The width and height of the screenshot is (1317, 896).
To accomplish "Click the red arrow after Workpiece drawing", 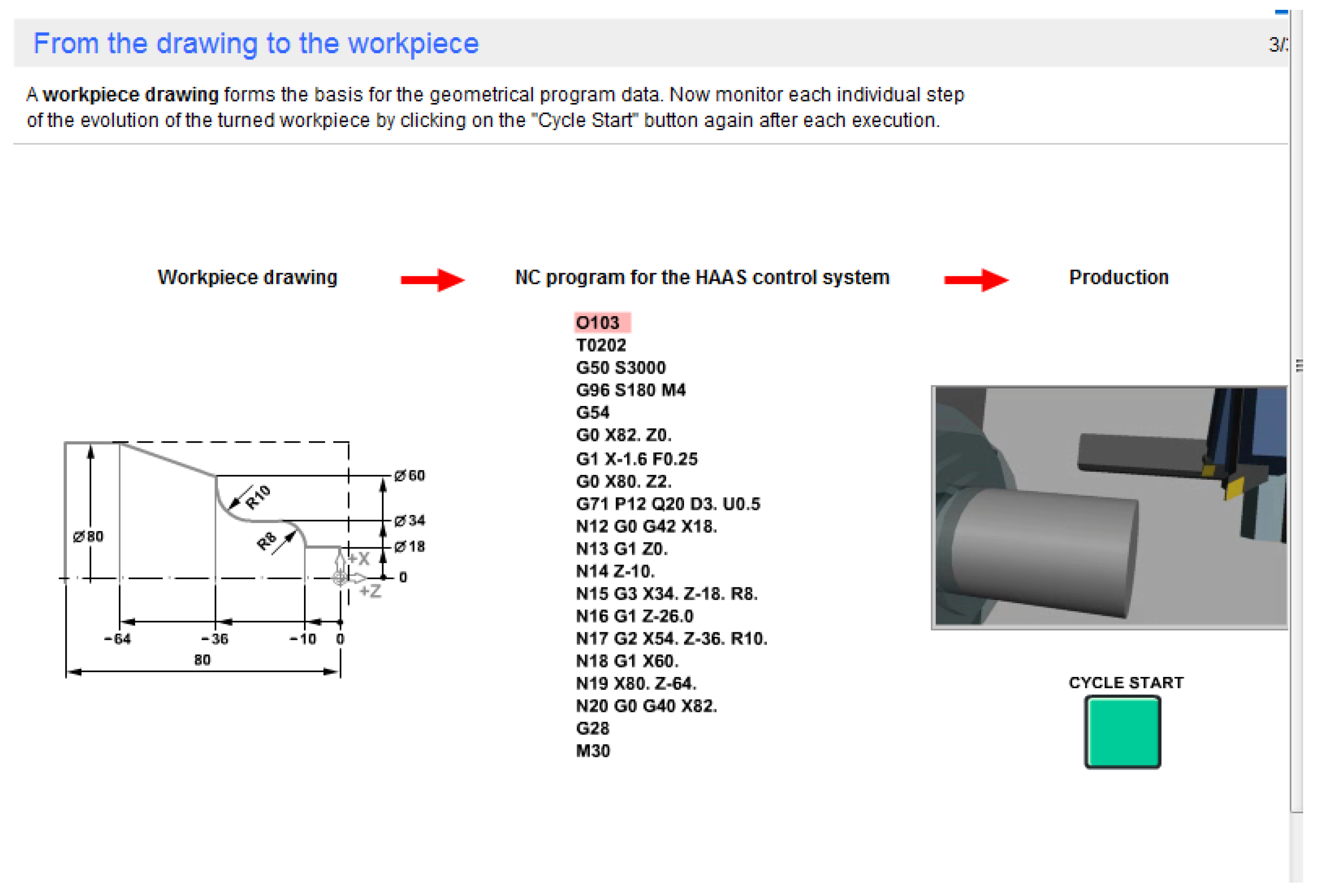I will 432,280.
